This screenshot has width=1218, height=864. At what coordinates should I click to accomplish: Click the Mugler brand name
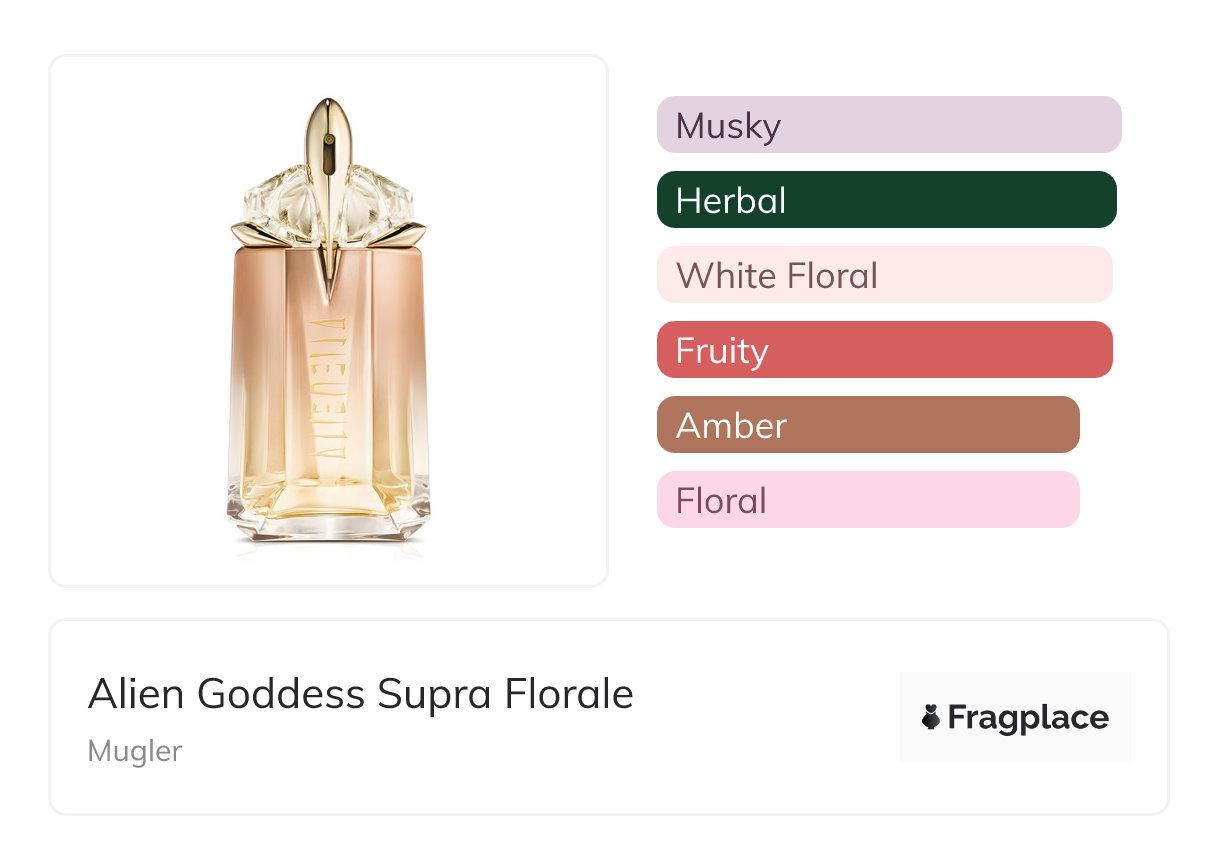pos(134,751)
